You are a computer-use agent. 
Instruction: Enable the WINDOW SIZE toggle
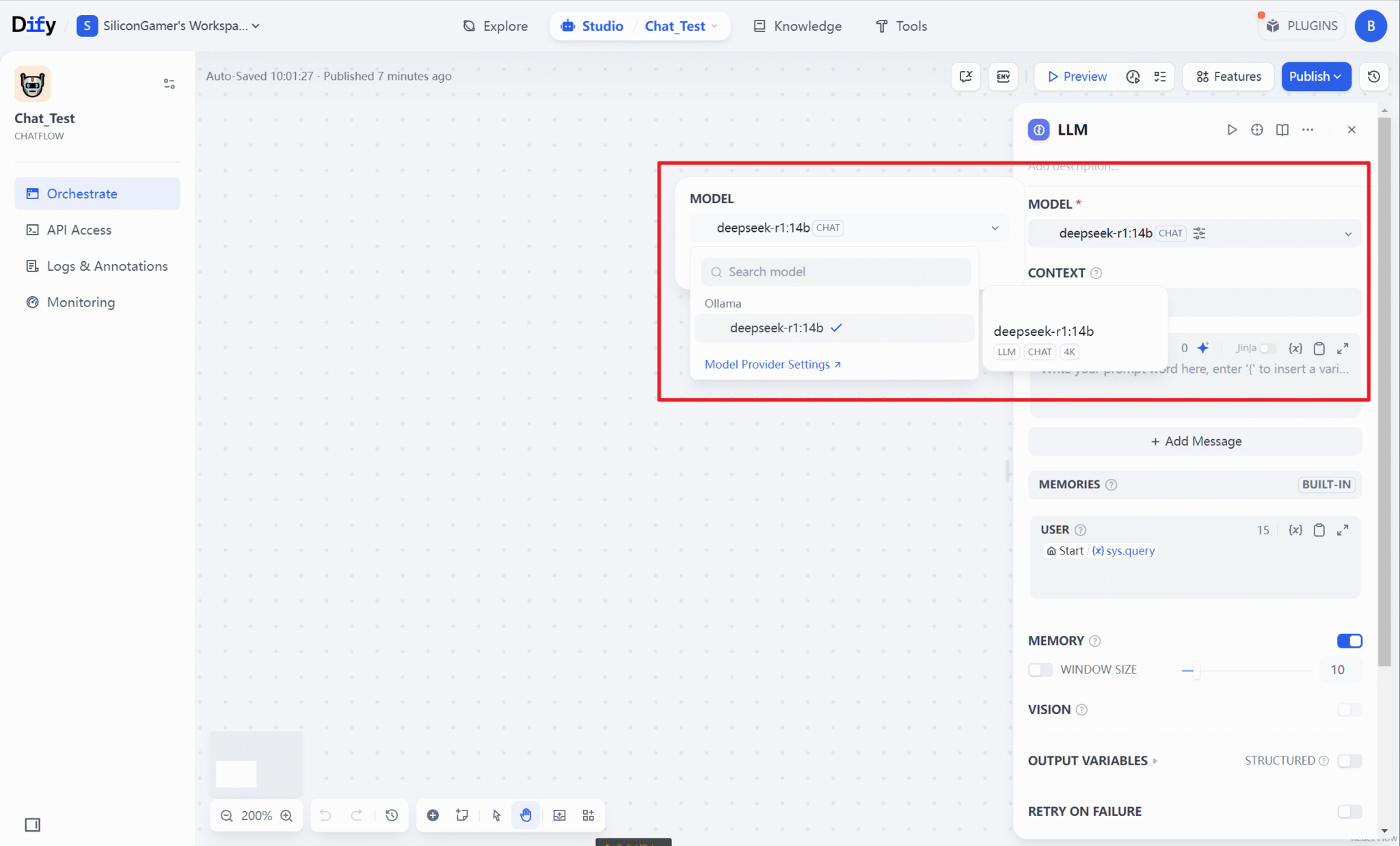(1040, 670)
